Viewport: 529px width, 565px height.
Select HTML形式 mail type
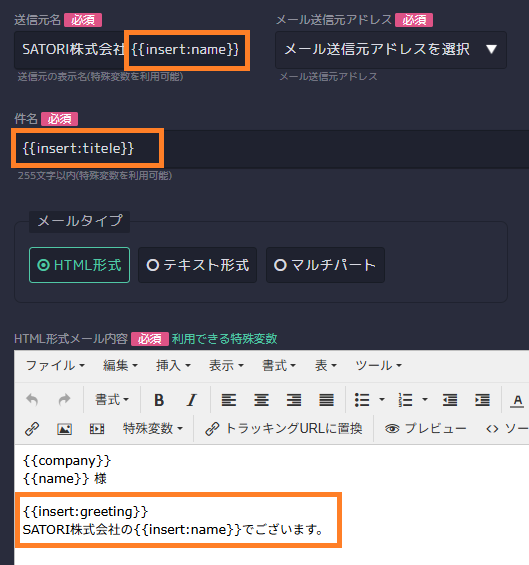[79, 265]
